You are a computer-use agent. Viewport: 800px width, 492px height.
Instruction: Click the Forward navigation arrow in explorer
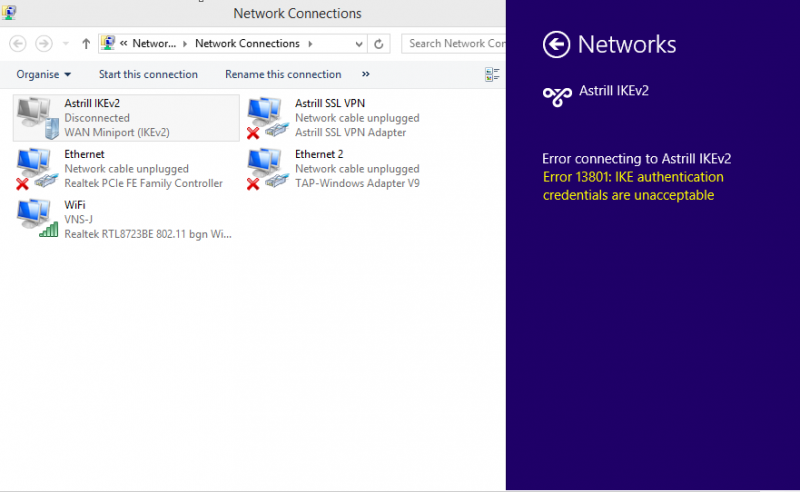tap(44, 44)
